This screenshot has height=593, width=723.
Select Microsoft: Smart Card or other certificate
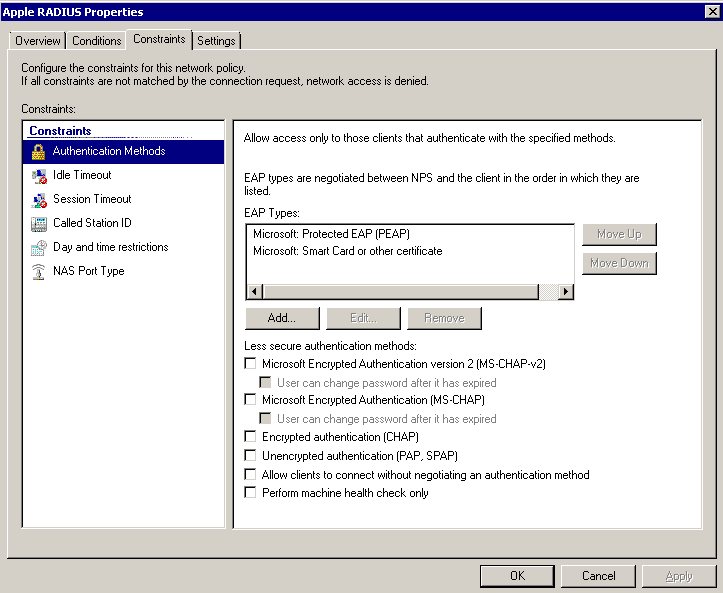point(348,251)
